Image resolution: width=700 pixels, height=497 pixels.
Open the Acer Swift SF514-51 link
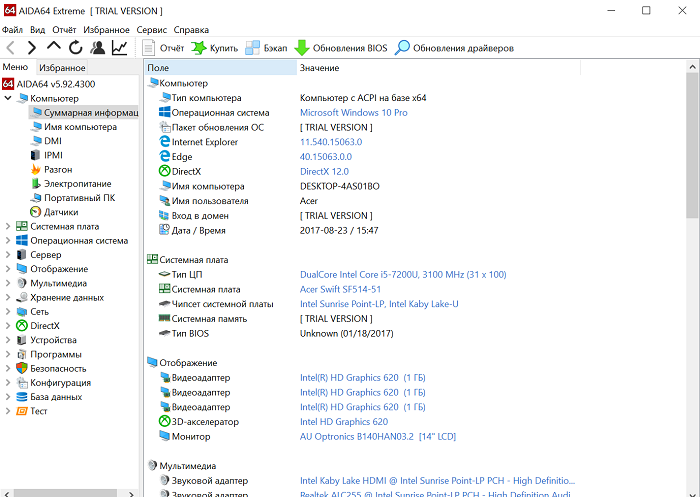click(x=340, y=289)
